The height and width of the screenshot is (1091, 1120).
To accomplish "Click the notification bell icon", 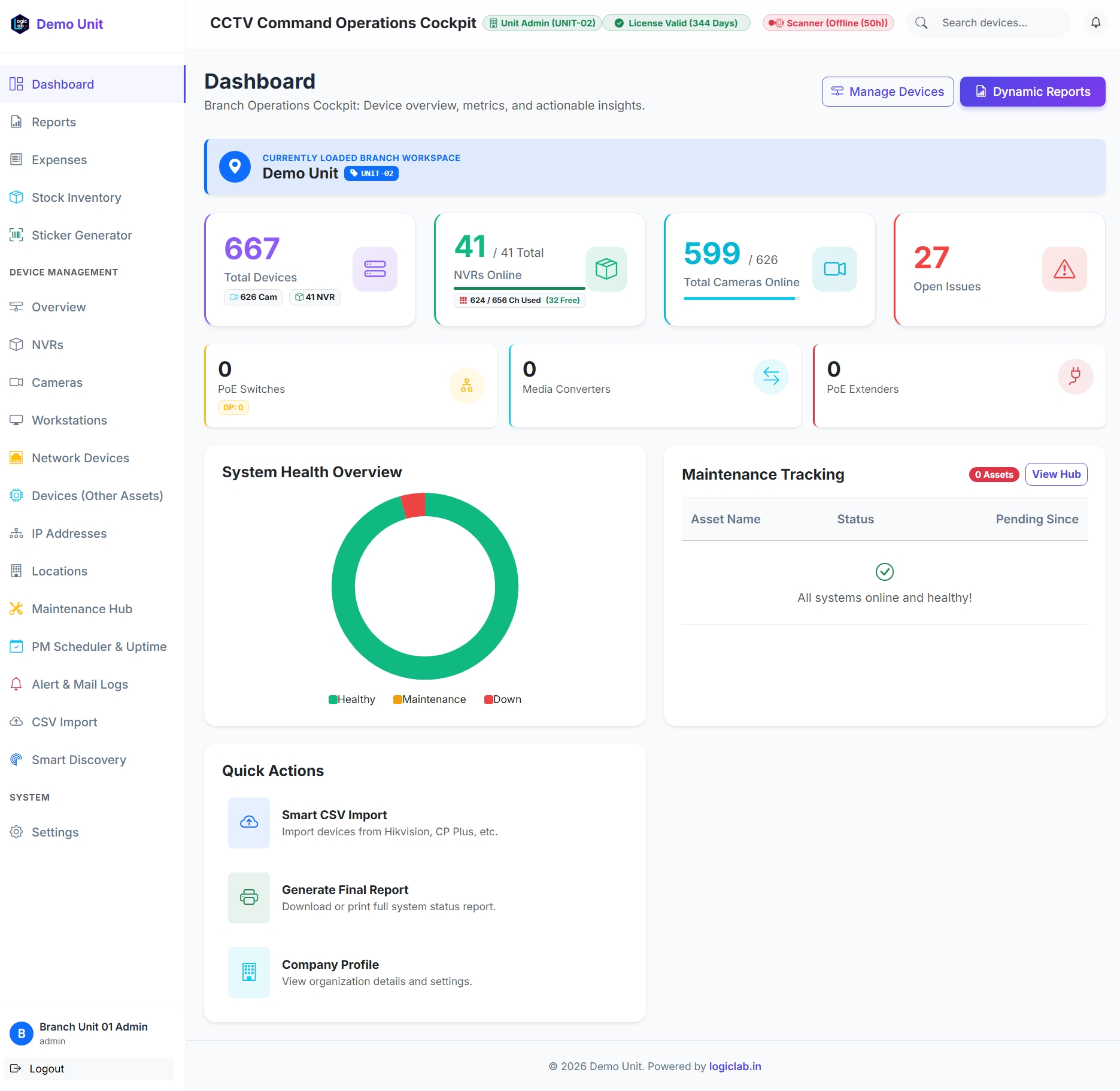I will [x=1095, y=23].
